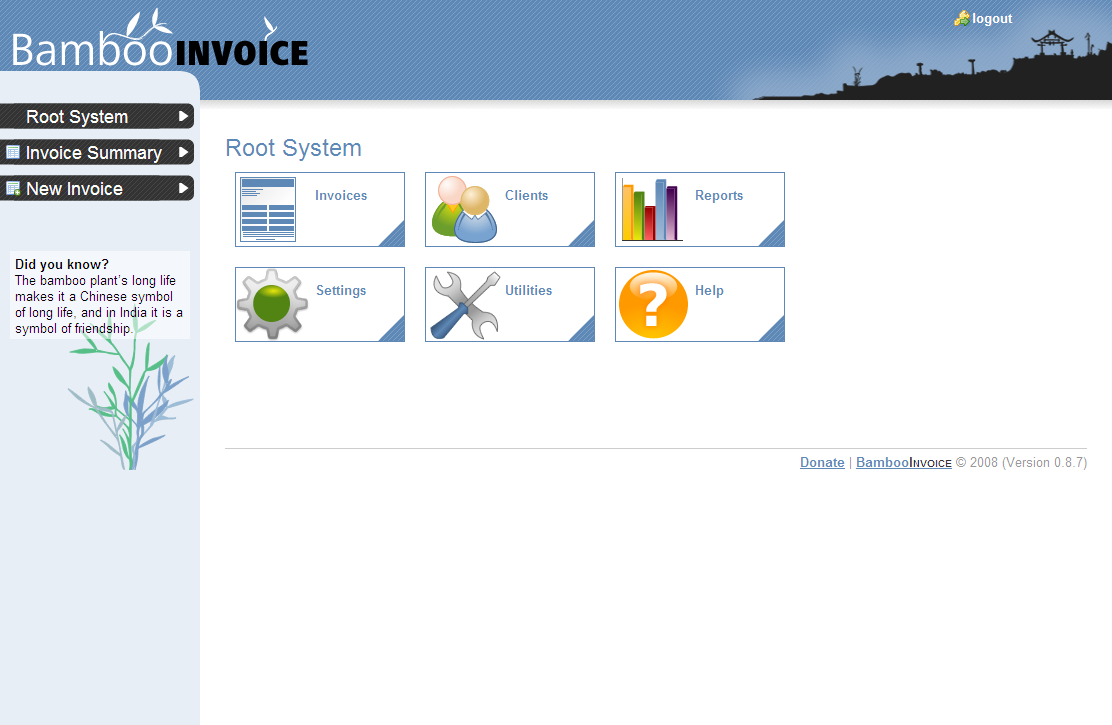Open the Donate link in footer
The image size is (1112, 725).
click(822, 462)
